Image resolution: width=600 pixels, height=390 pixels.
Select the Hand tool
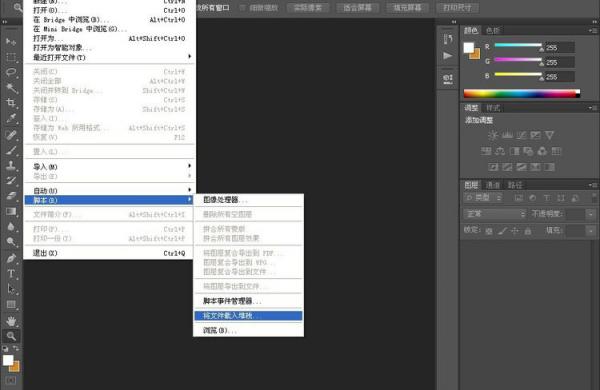coord(11,321)
